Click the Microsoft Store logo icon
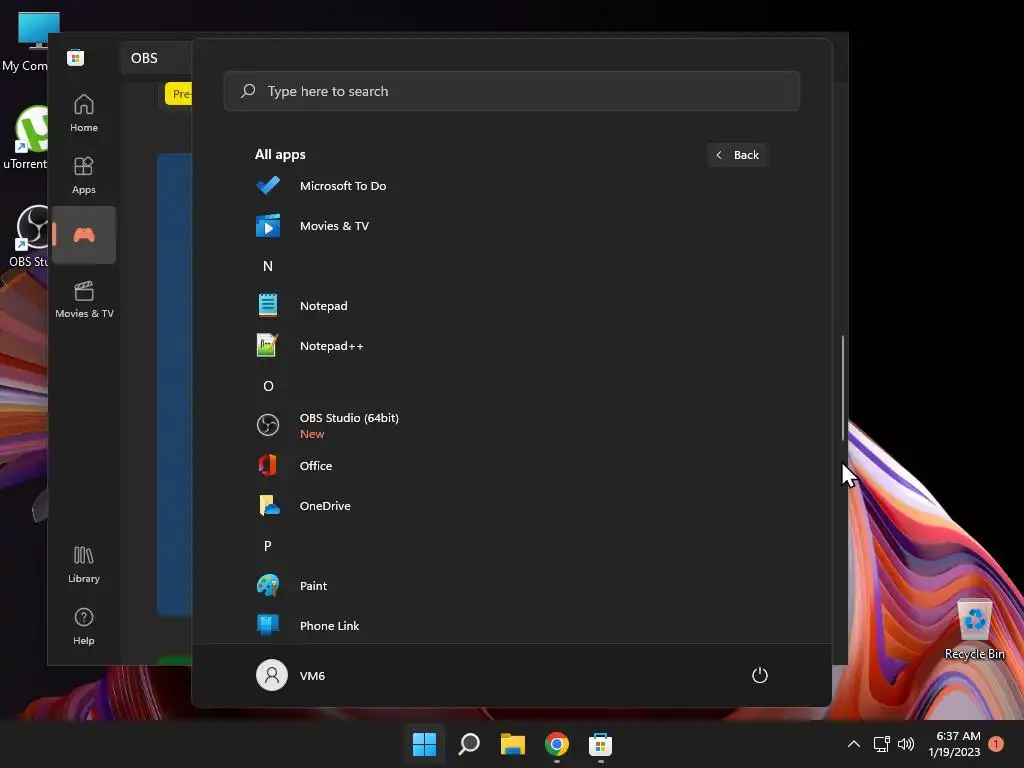This screenshot has height=768, width=1024. tap(76, 57)
